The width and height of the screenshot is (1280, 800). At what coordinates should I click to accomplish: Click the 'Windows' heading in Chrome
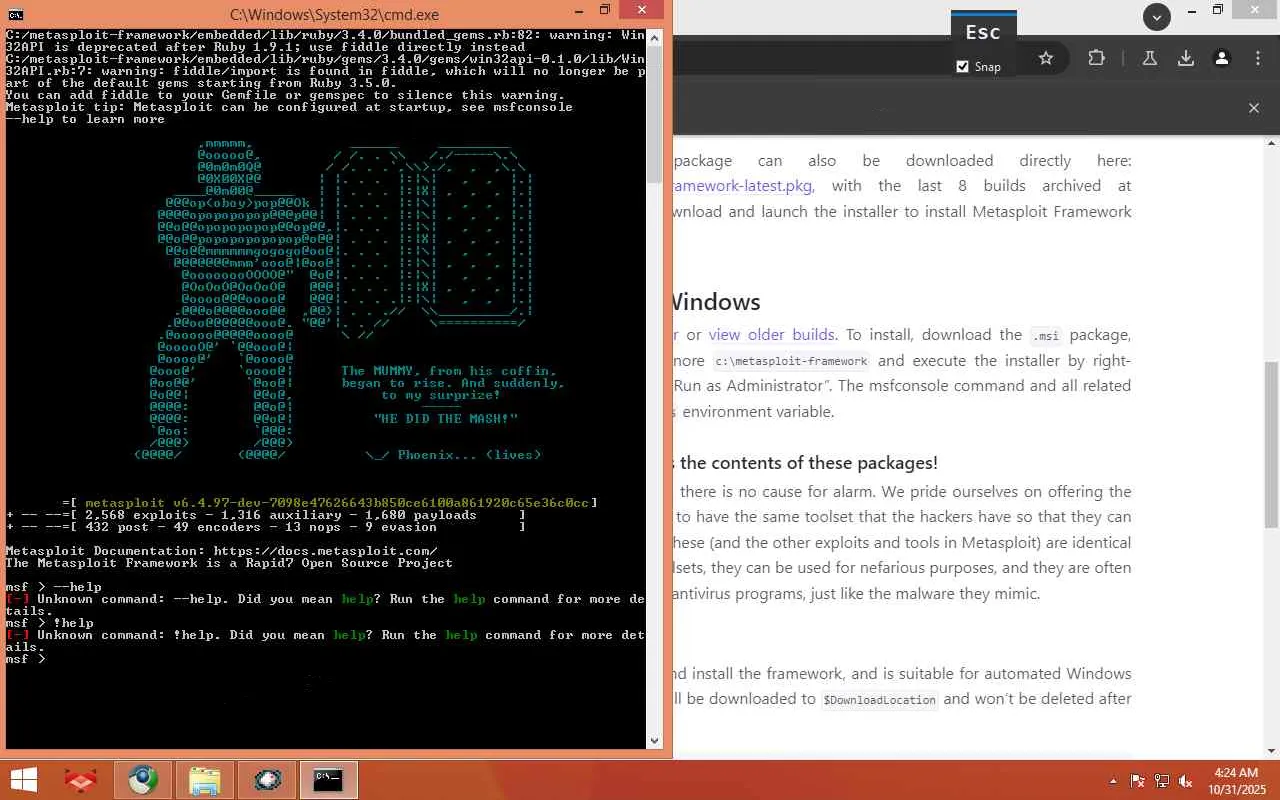click(716, 302)
